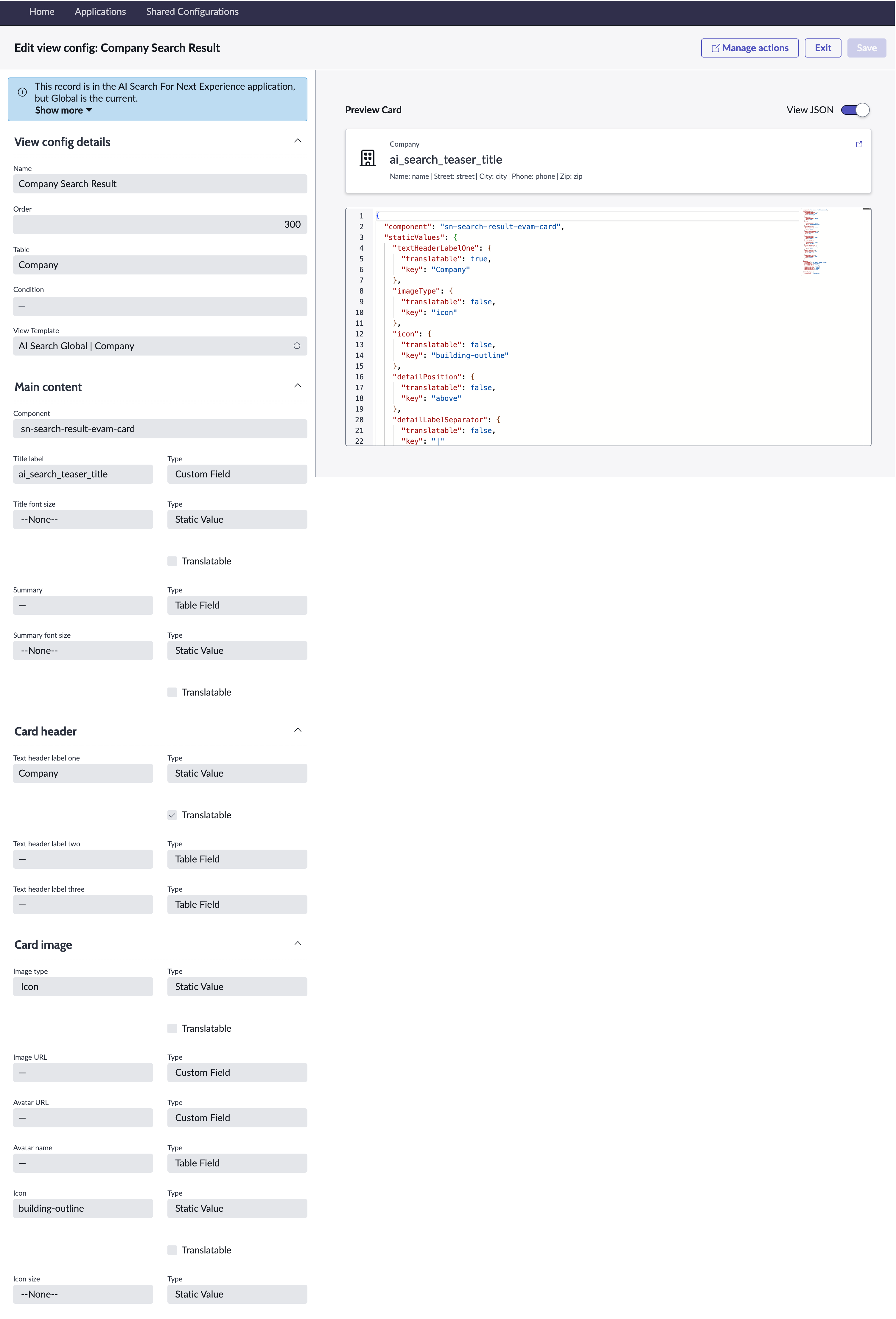Image resolution: width=896 pixels, height=1319 pixels.
Task: Open record via preview card external-link icon
Action: pyautogui.click(x=858, y=144)
